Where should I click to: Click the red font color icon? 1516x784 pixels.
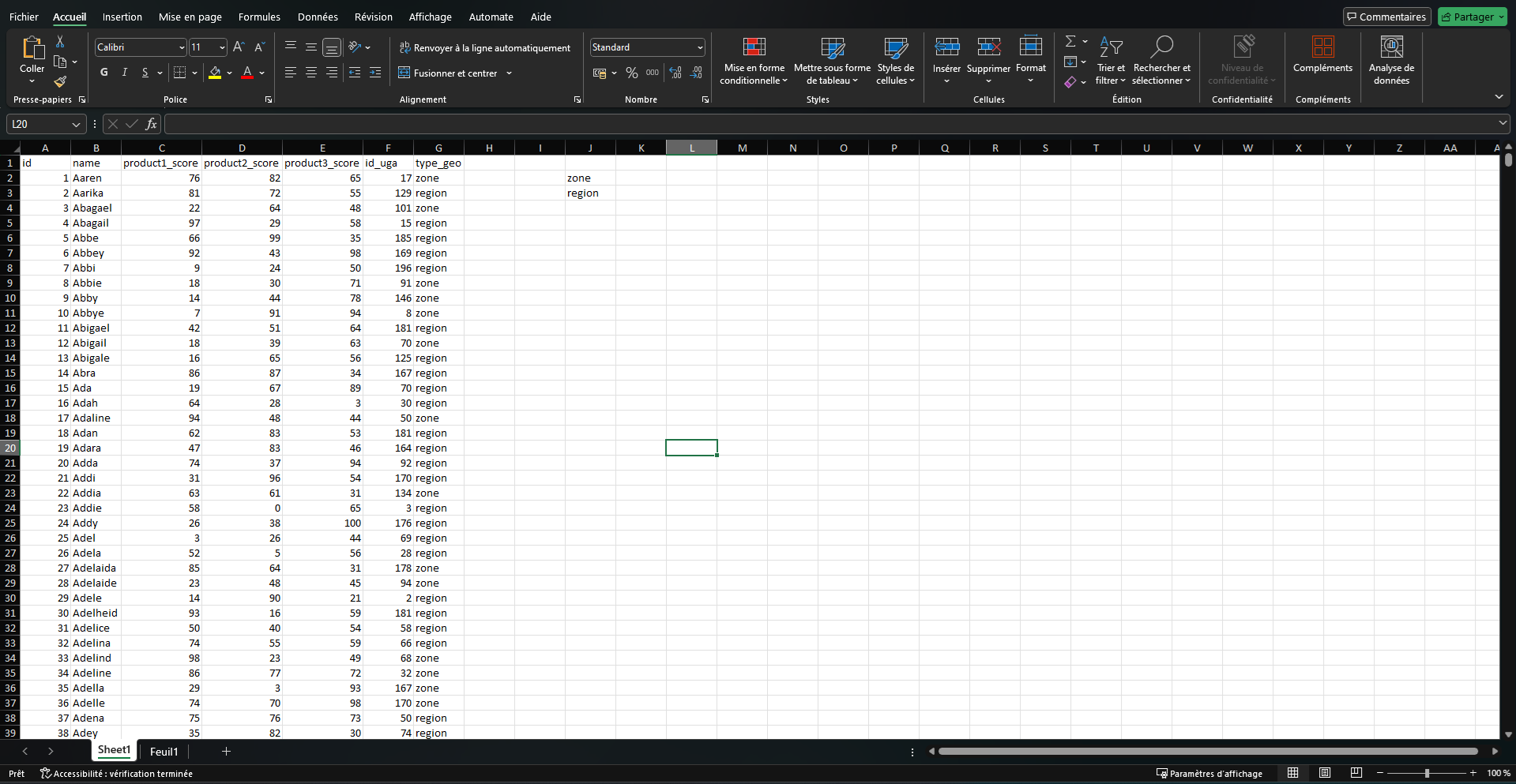click(247, 73)
